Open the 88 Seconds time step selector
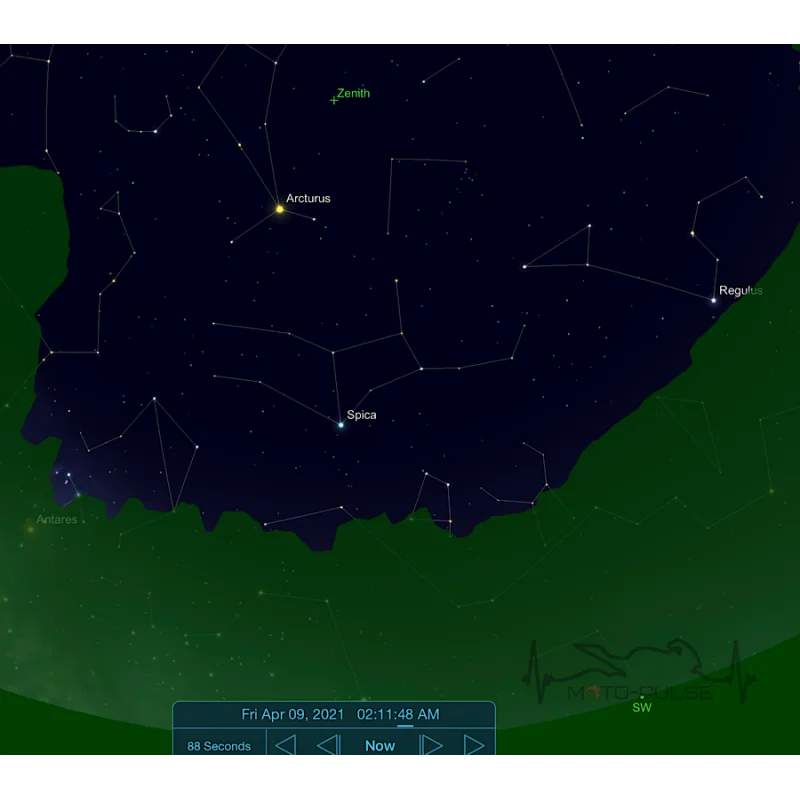The height and width of the screenshot is (800, 800). [x=219, y=746]
